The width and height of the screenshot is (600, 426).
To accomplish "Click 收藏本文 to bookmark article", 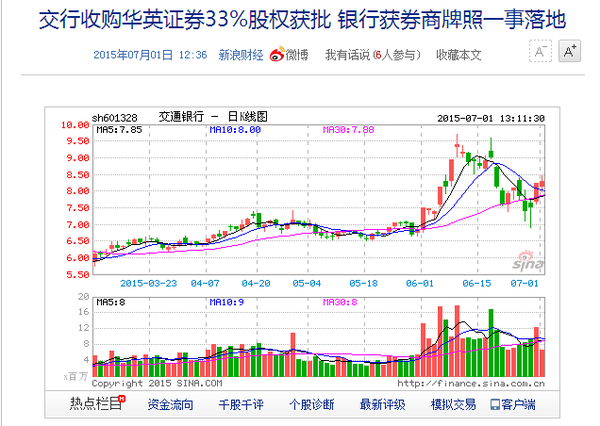I will pos(458,55).
